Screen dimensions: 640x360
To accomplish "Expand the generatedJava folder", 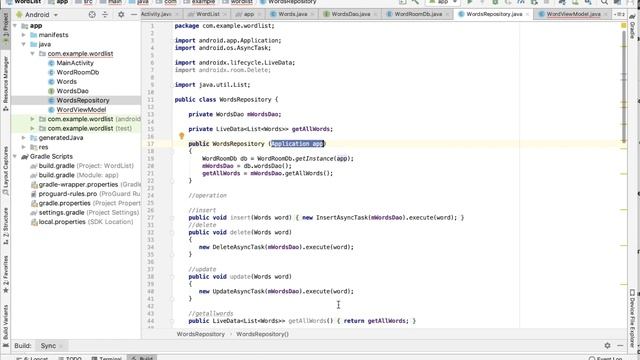I will (x=24, y=138).
